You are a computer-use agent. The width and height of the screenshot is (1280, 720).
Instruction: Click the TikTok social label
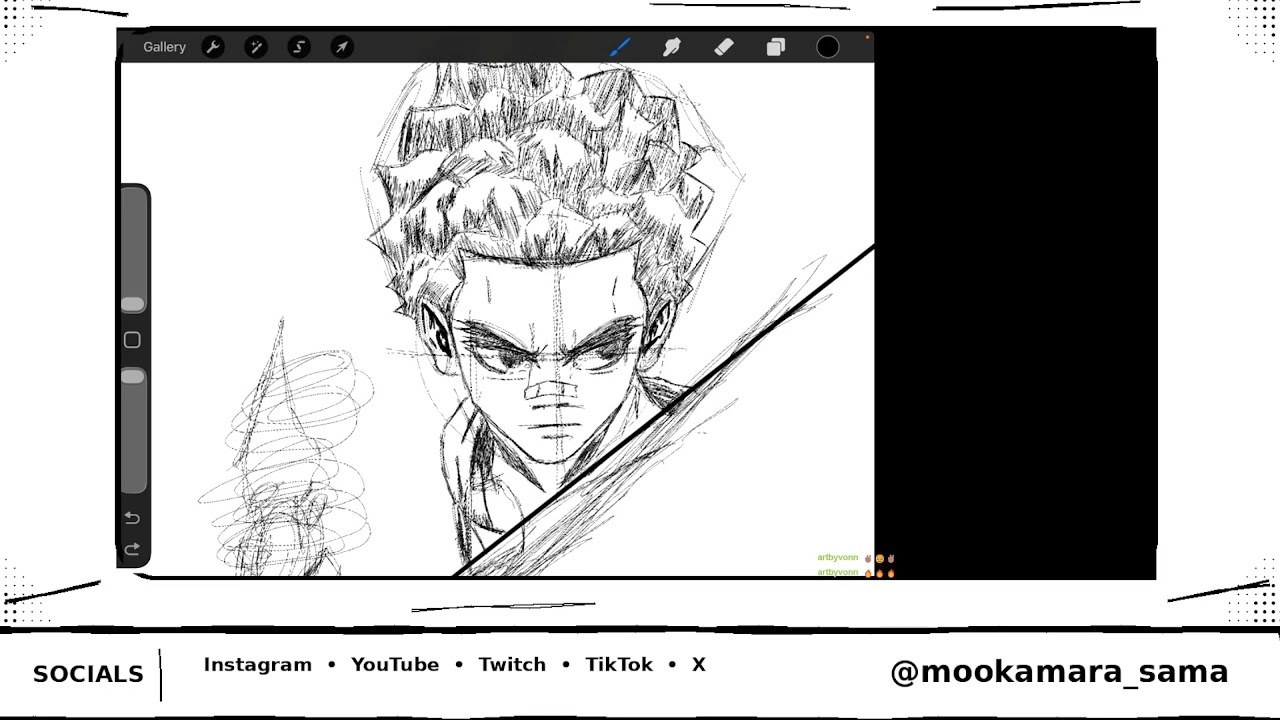(x=619, y=665)
